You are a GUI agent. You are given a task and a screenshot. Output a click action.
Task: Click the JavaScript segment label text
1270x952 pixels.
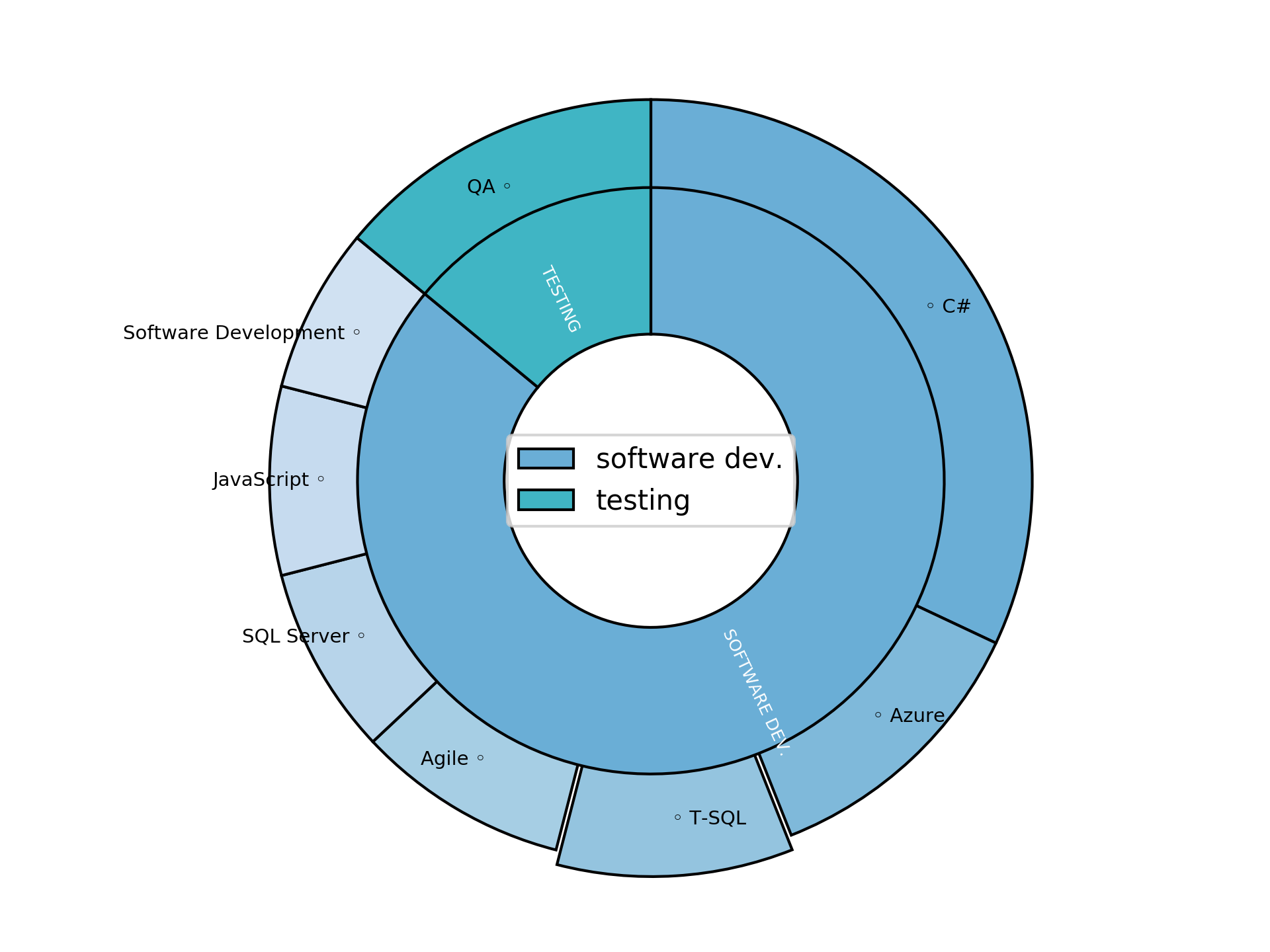click(260, 480)
